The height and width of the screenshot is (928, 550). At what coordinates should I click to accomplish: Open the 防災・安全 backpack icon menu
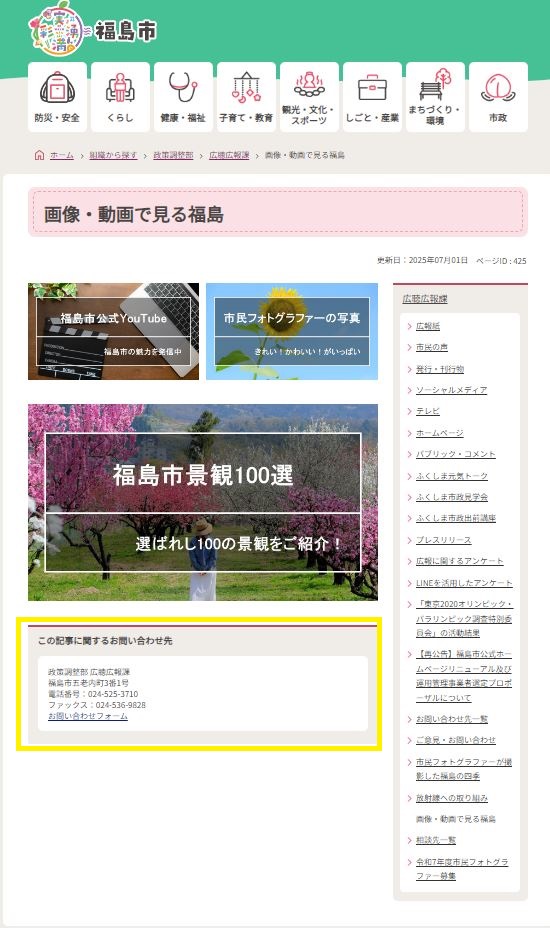pyautogui.click(x=57, y=97)
